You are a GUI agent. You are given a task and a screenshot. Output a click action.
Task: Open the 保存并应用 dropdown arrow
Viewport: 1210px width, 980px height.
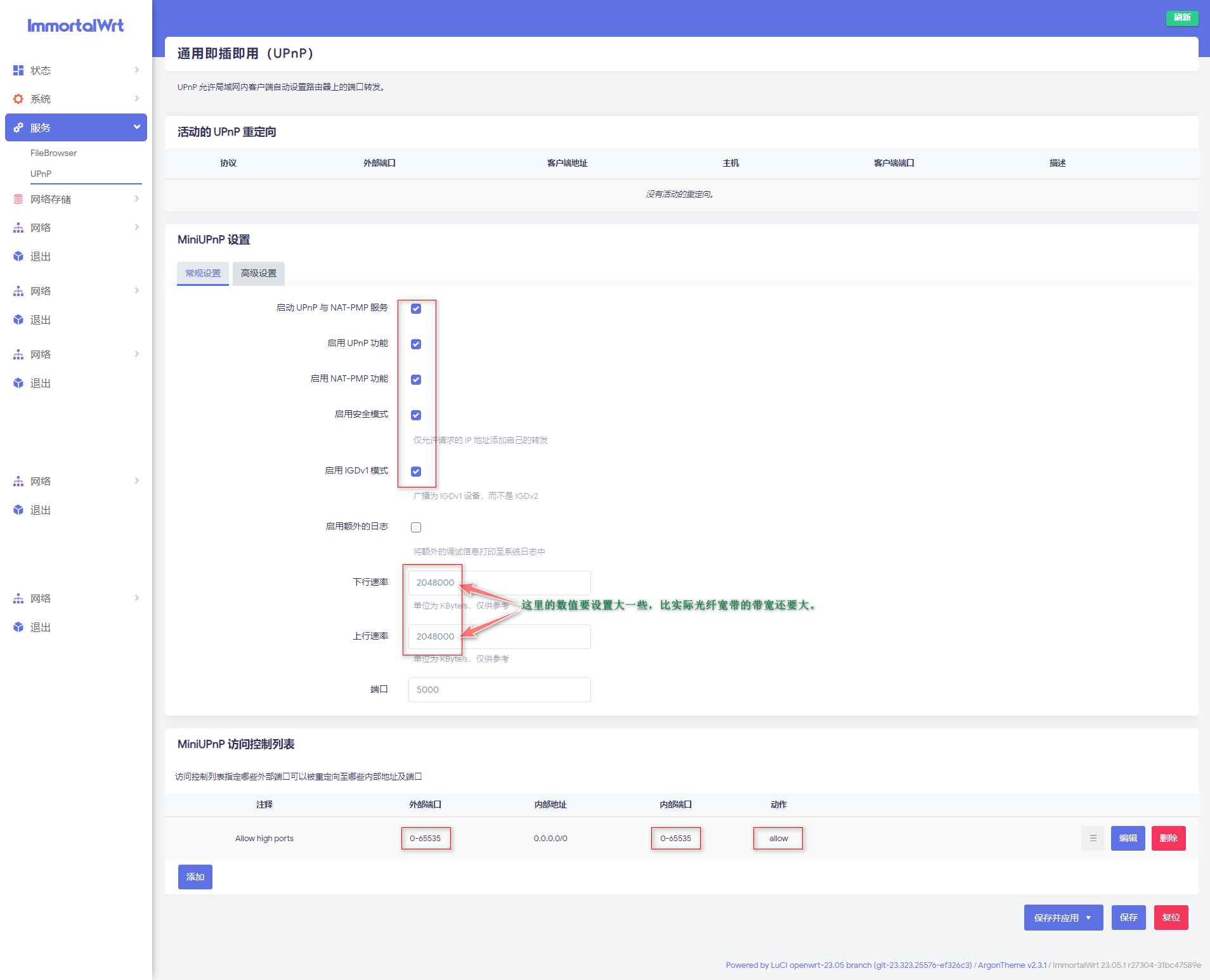coord(1089,917)
